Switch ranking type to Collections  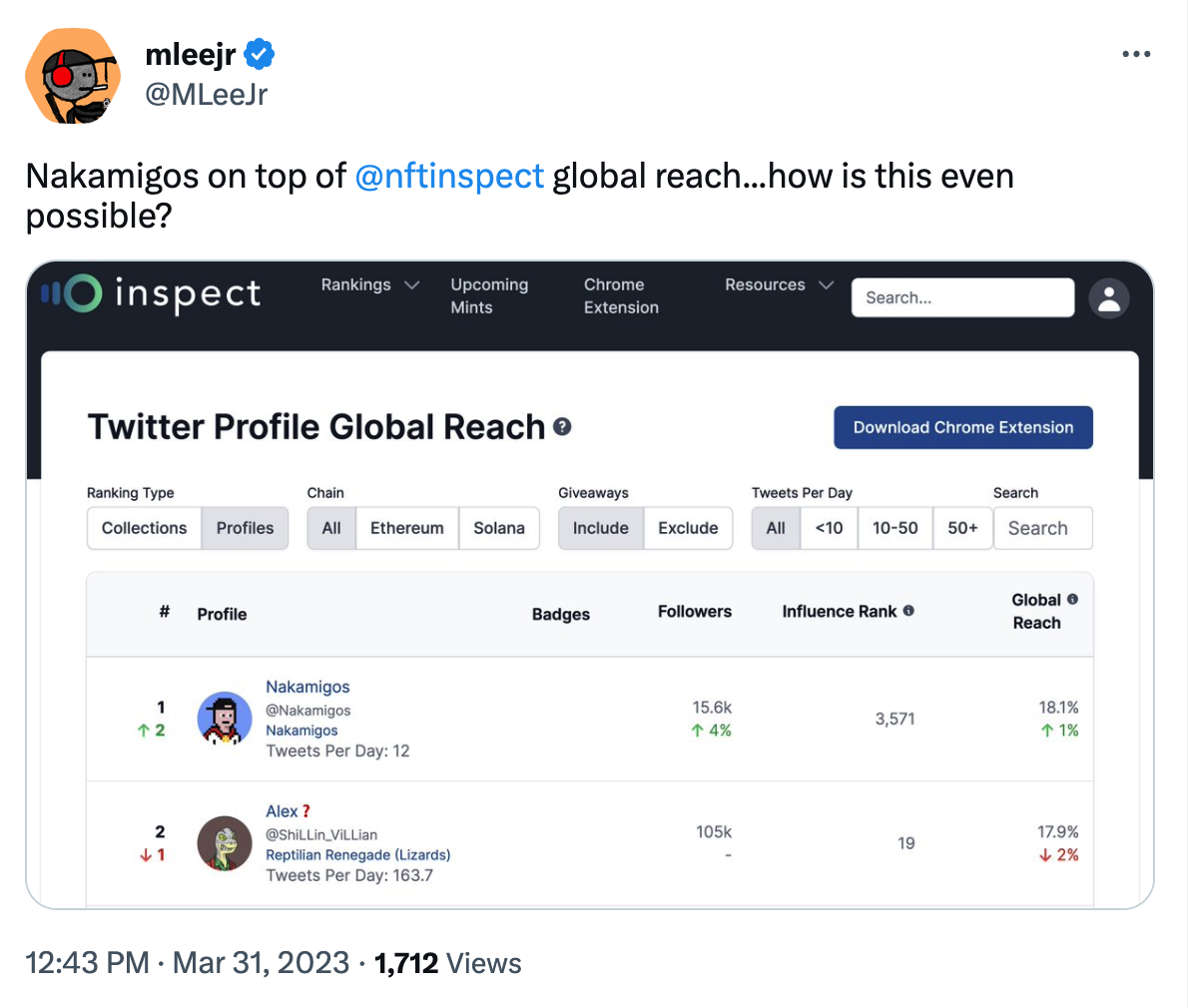[145, 528]
